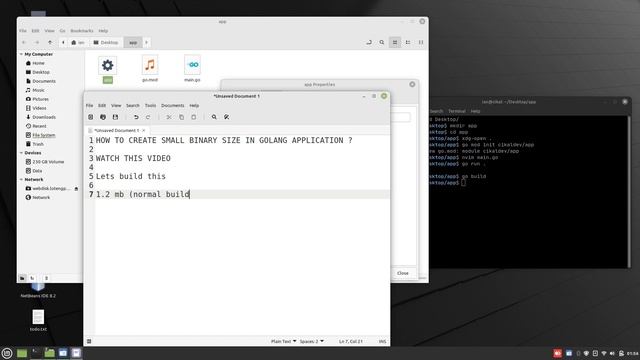640x360 pixels.
Task: Click the path bar right scroll arrow
Action: [147, 42]
